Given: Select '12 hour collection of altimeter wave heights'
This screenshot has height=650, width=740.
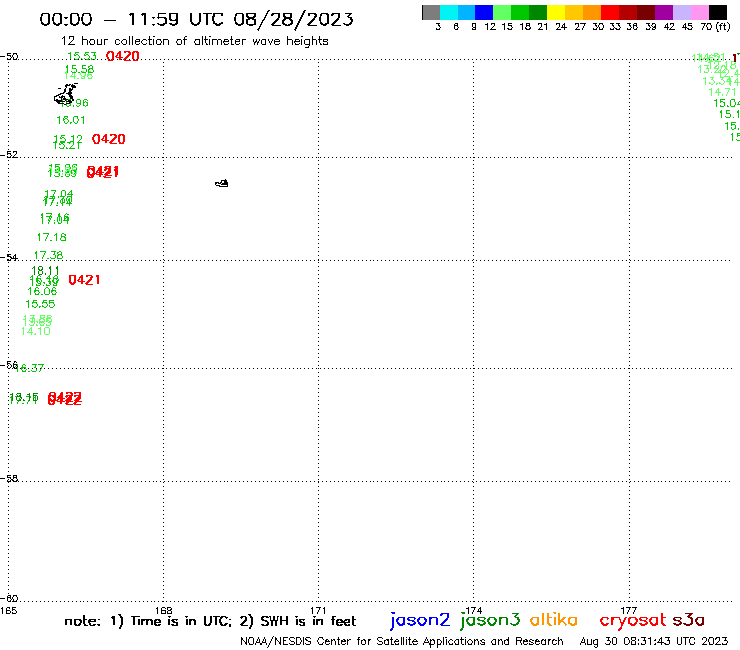Looking at the screenshot, I should (x=194, y=41).
